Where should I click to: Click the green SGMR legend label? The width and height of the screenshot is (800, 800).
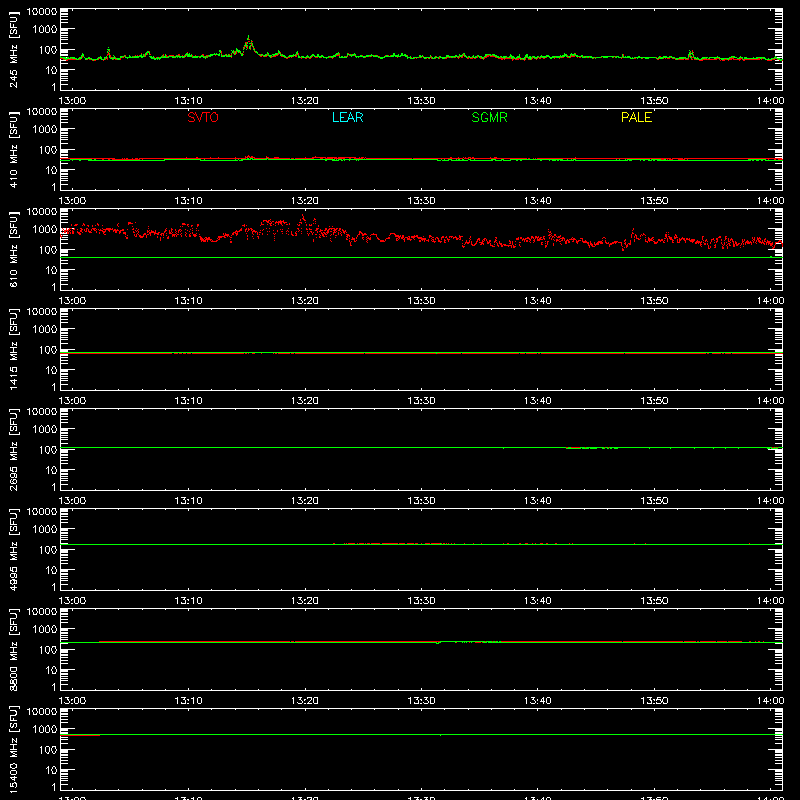[489, 117]
